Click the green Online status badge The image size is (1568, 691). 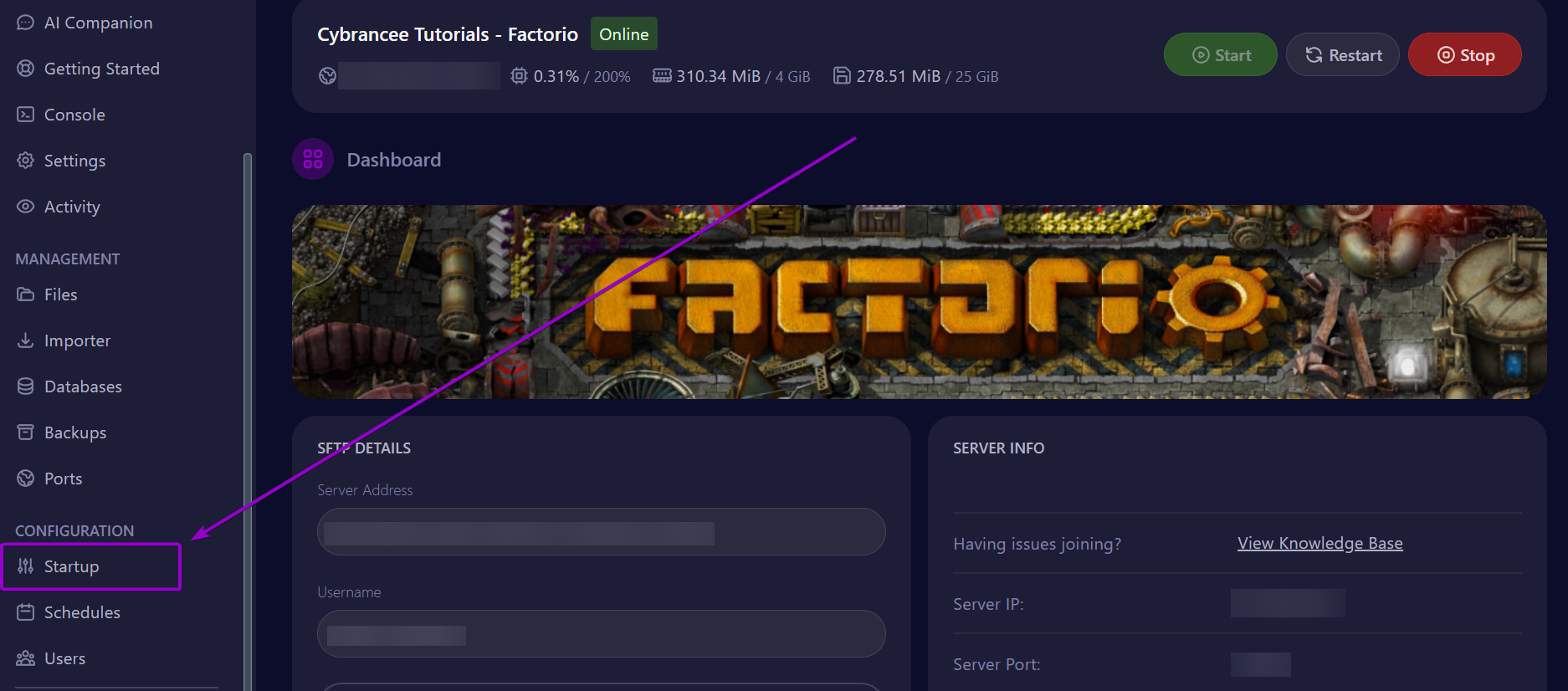tap(624, 34)
